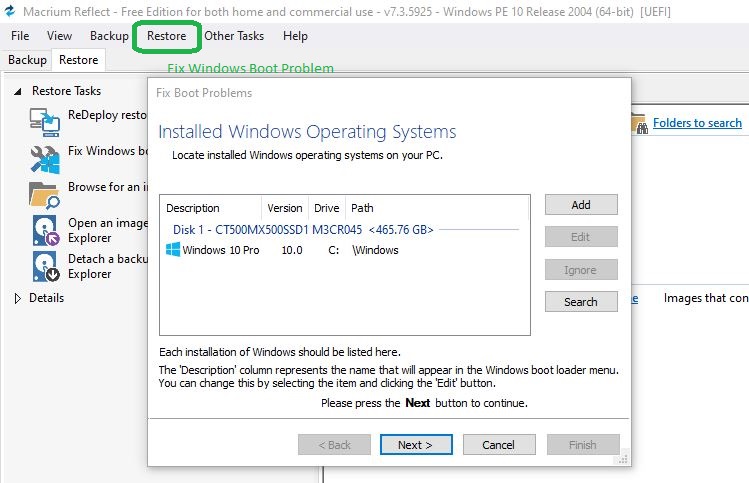This screenshot has height=483, width=749.
Task: Click the Windows logo beside Windows 10 Pro
Action: tap(173, 250)
